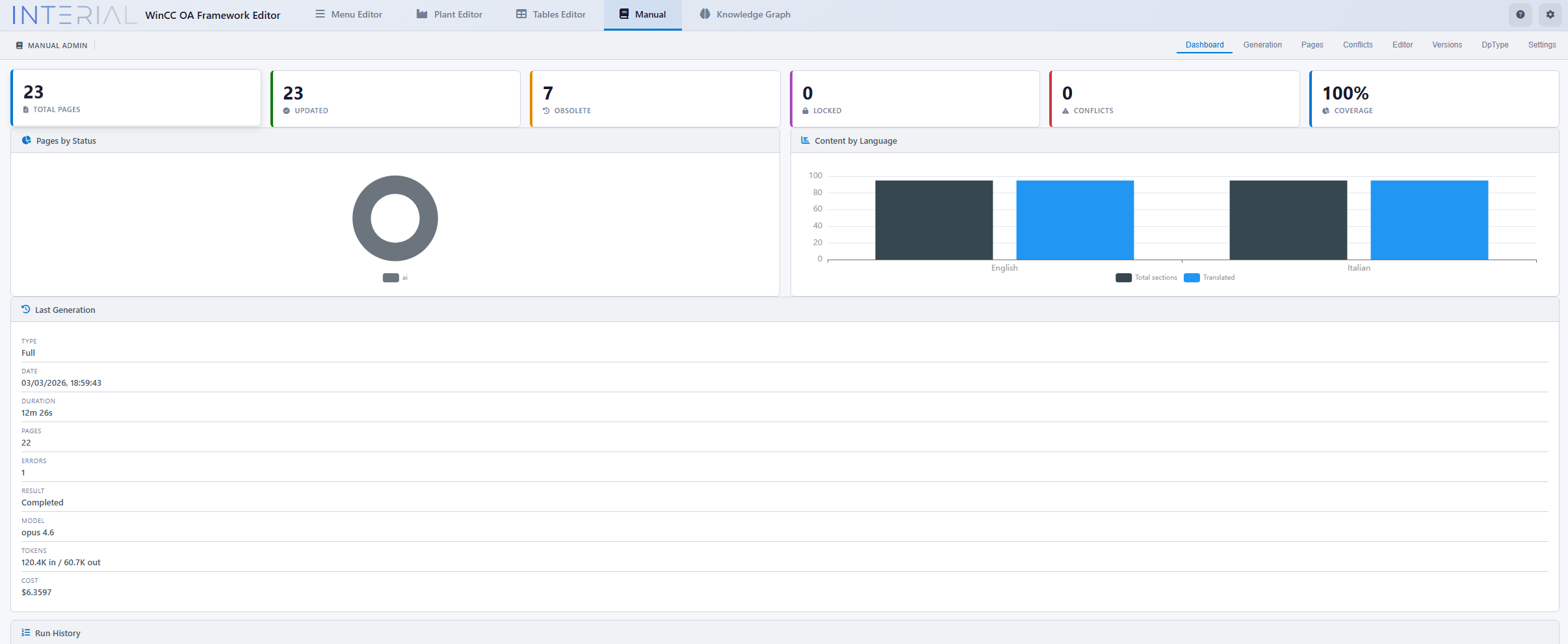This screenshot has height=644, width=1568.
Task: Toggle the ai legend under the donut chart
Action: tap(394, 277)
